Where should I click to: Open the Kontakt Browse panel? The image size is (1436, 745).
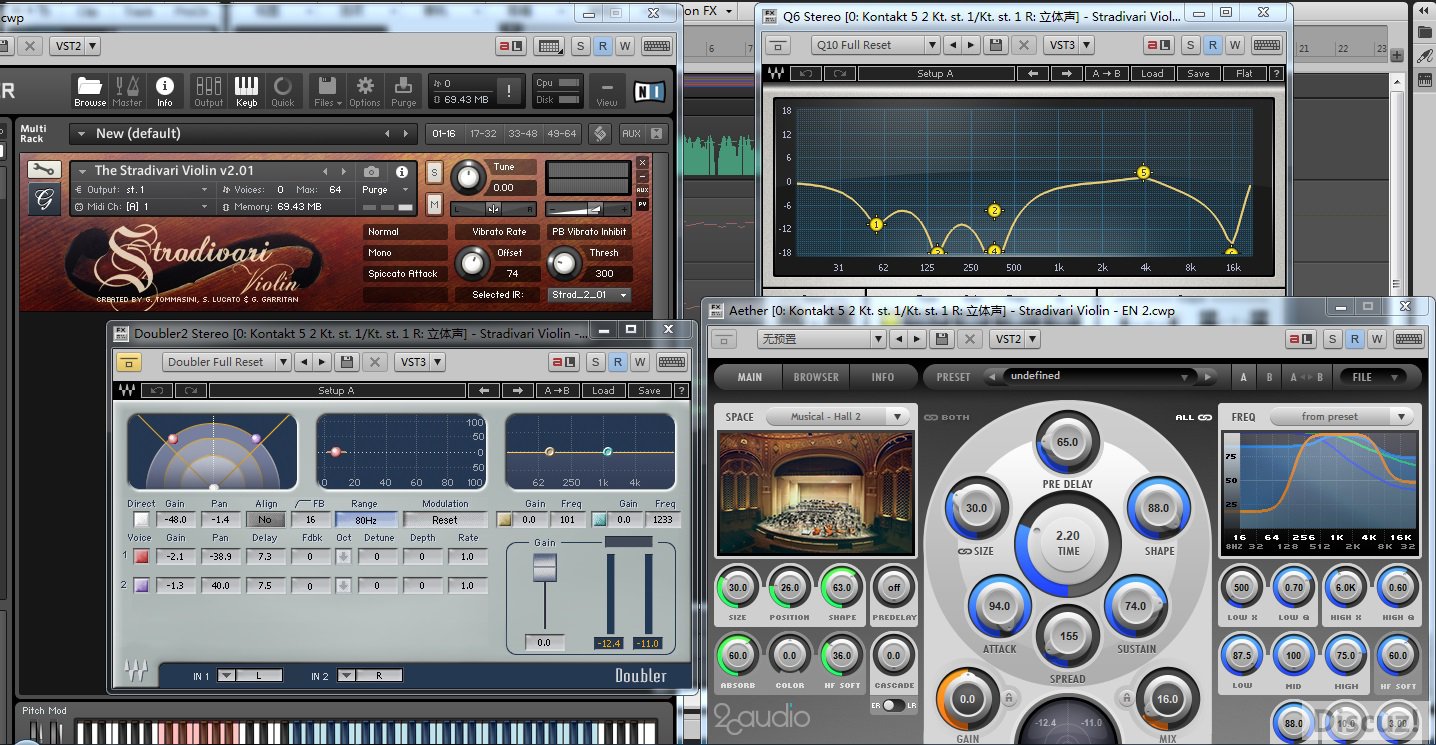coord(90,91)
